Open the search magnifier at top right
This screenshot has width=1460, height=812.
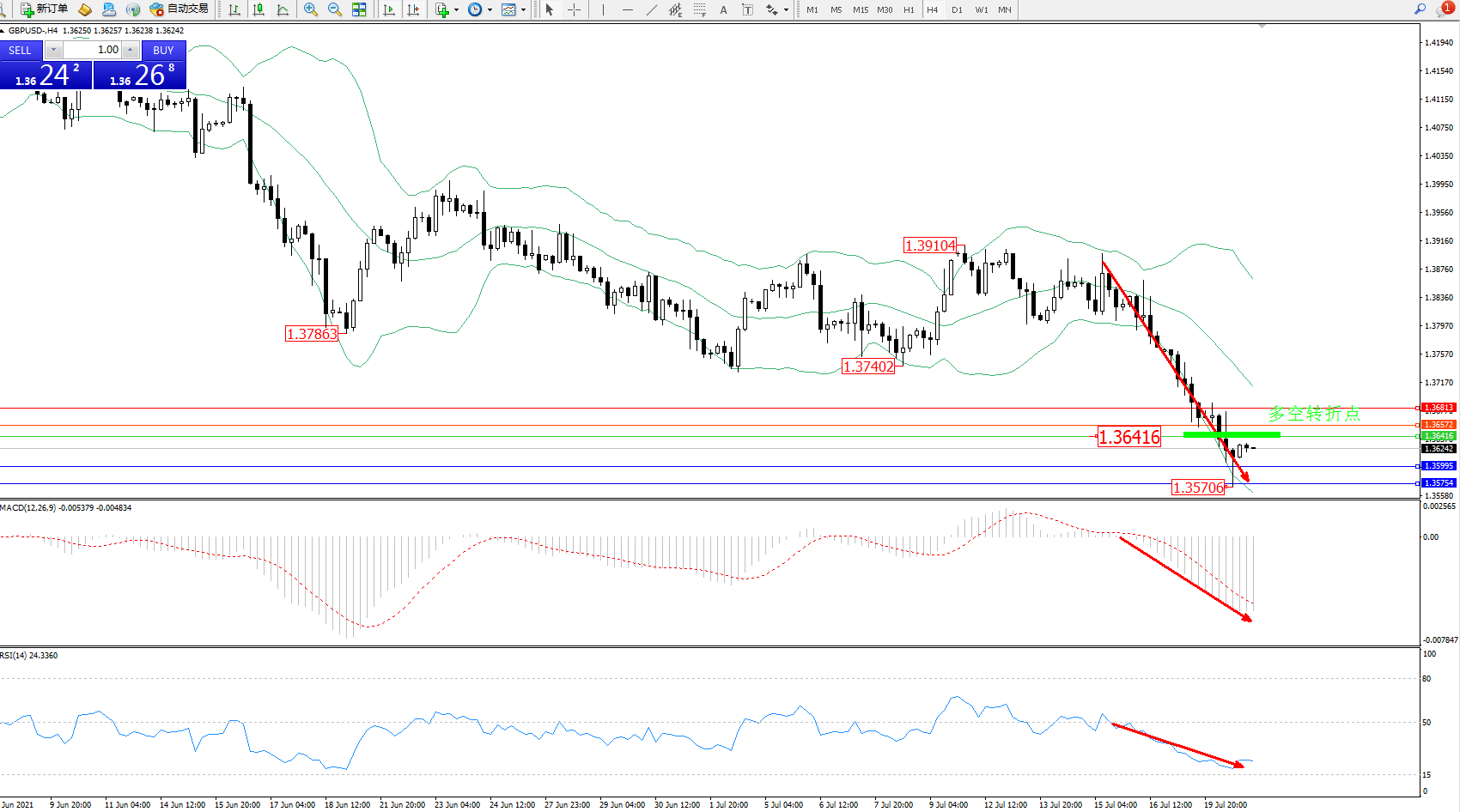1420,9
